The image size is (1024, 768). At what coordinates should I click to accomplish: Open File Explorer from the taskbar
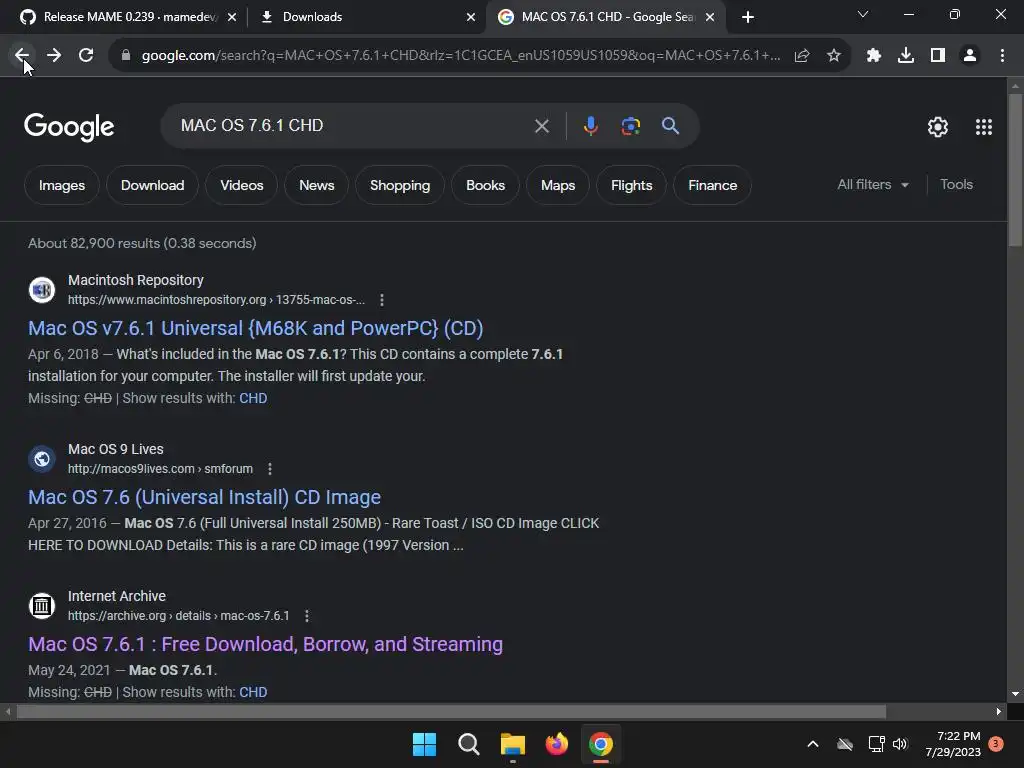513,744
